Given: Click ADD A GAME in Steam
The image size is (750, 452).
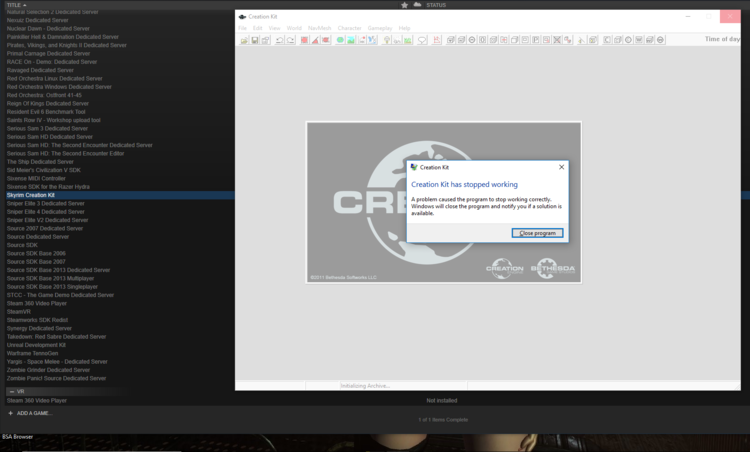Looking at the screenshot, I should coord(30,413).
